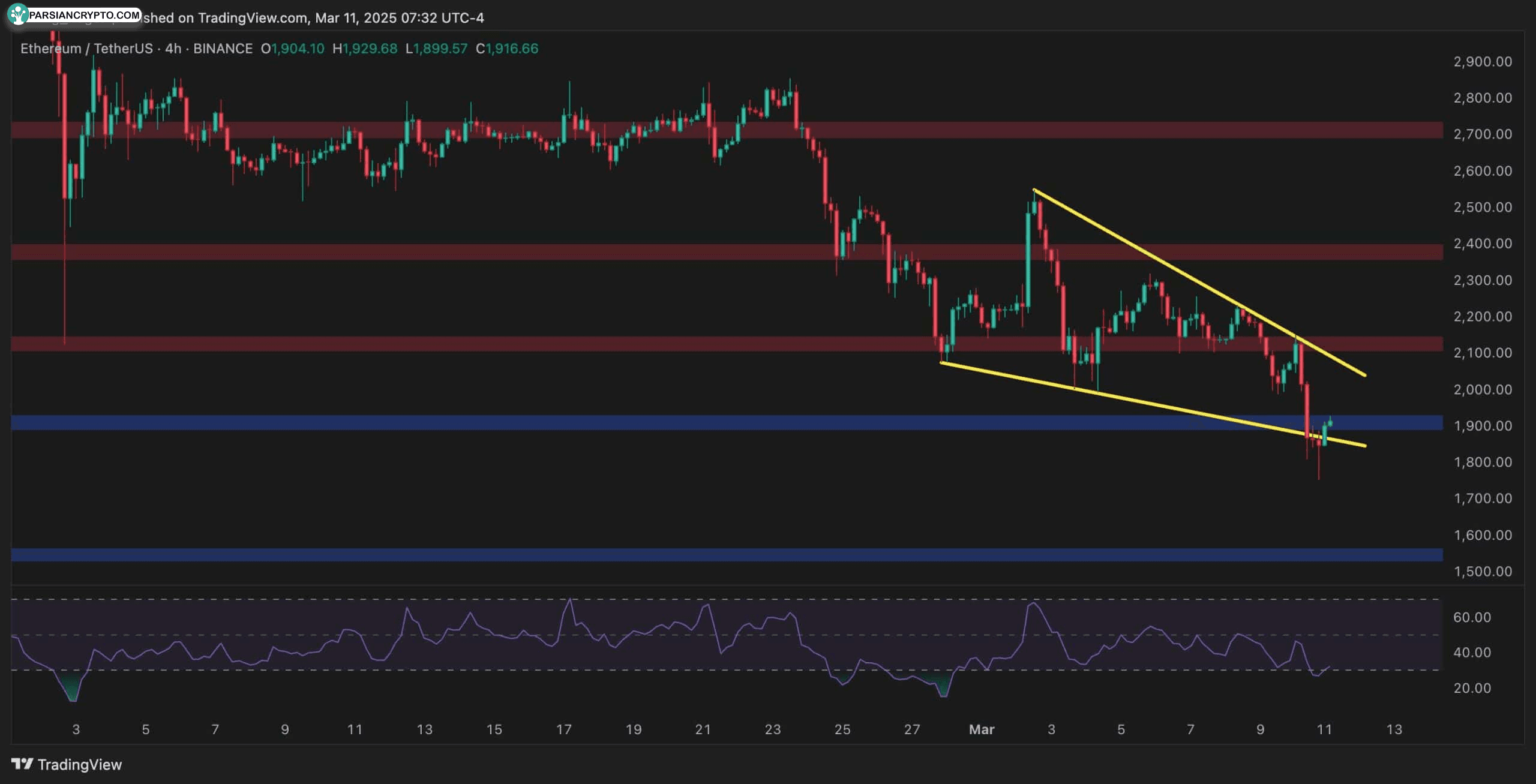This screenshot has height=784, width=1536.
Task: Click the open value O1,904.10
Action: click(292, 49)
